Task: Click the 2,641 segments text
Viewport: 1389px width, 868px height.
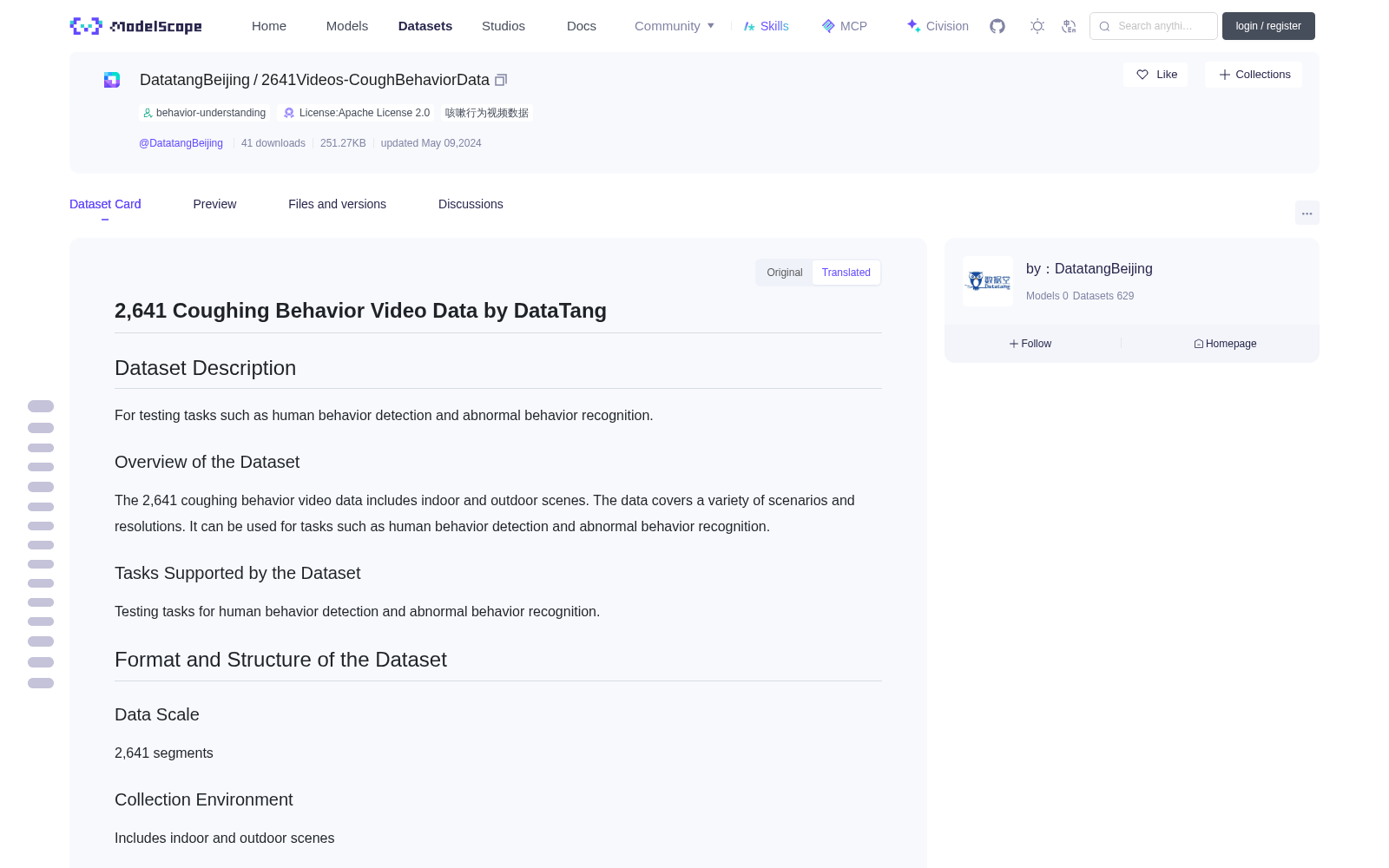Action: [x=164, y=753]
